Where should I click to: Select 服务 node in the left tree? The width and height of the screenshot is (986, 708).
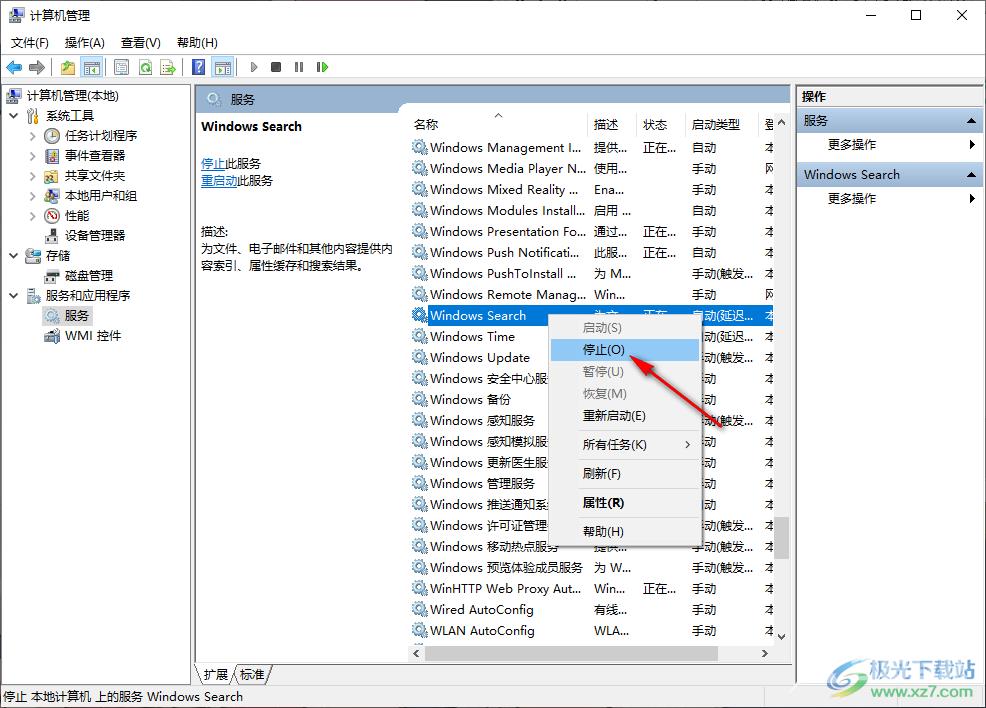tap(76, 316)
